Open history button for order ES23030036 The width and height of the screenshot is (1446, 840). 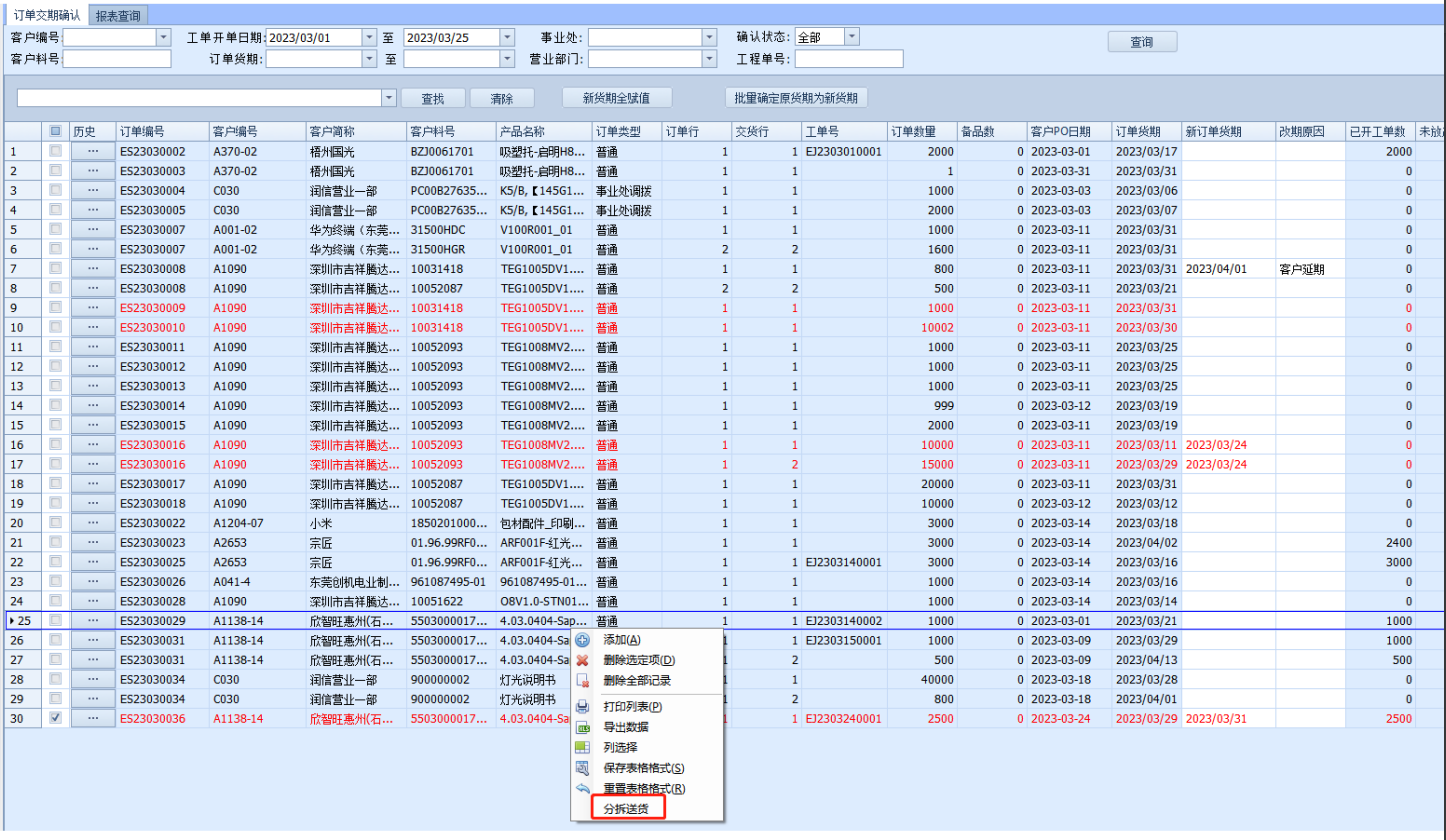coord(93,718)
